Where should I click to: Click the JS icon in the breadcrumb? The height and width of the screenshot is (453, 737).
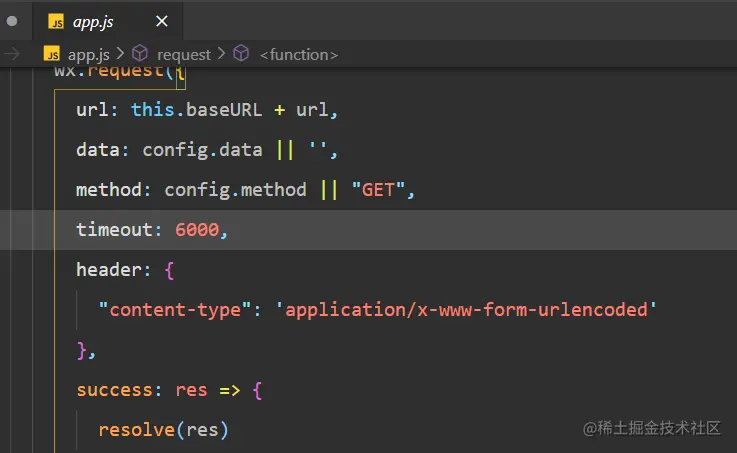click(52, 54)
